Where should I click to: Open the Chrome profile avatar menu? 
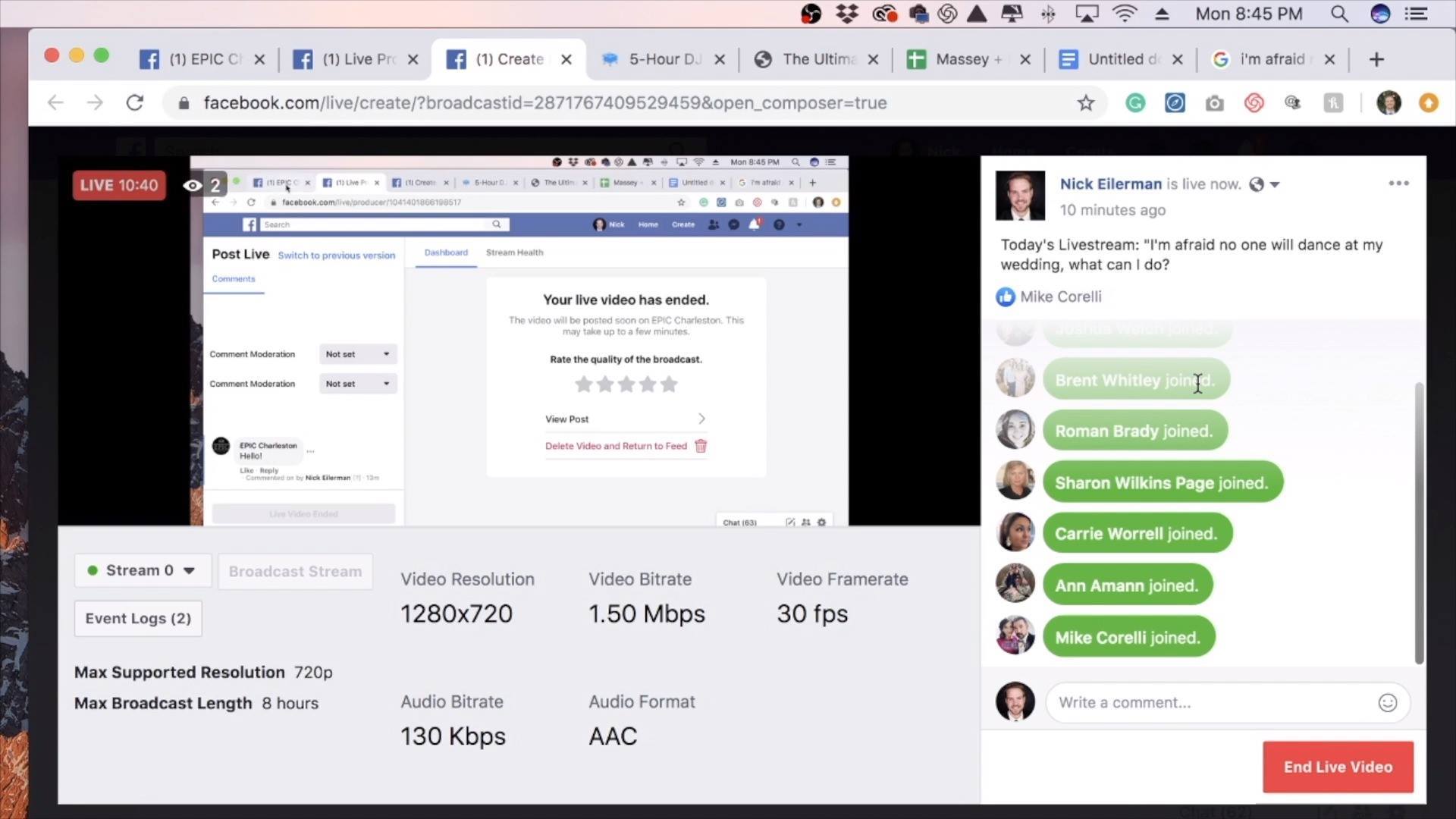pyautogui.click(x=1389, y=102)
